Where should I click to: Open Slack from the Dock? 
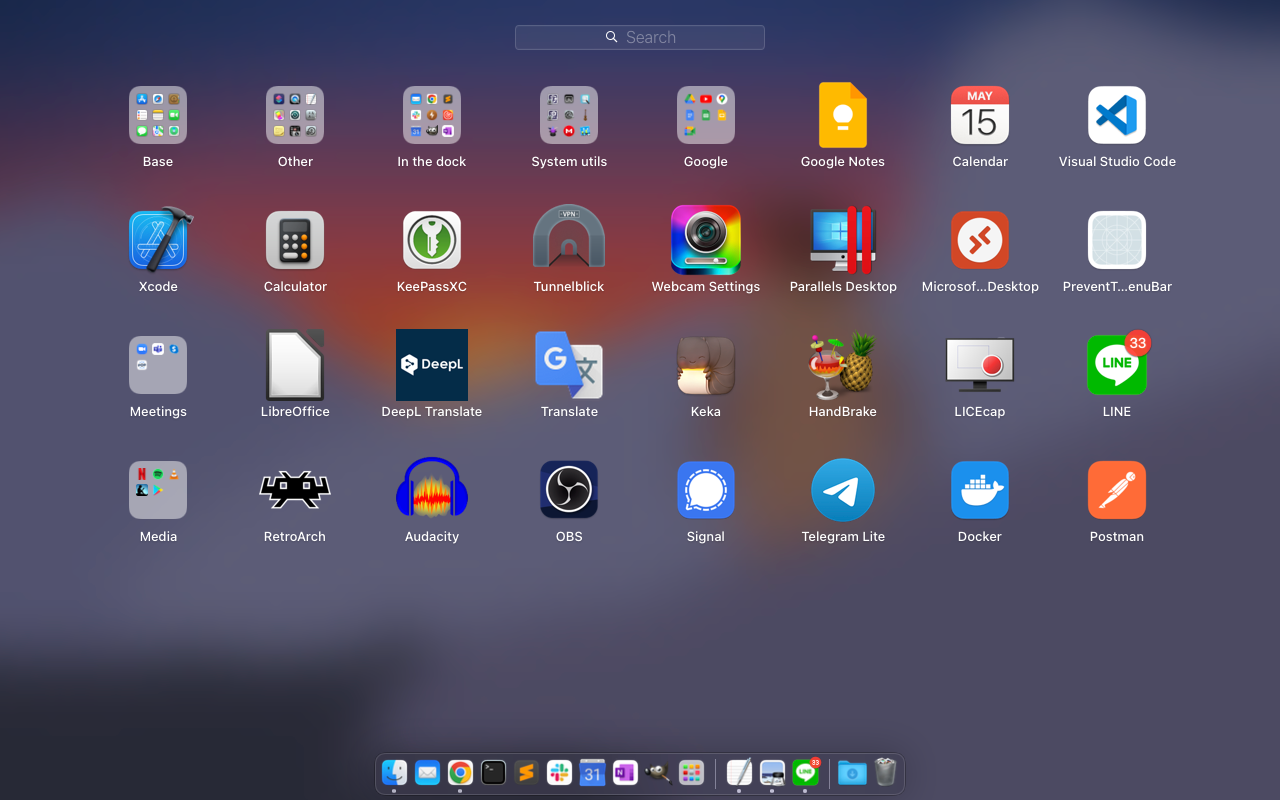coord(559,772)
